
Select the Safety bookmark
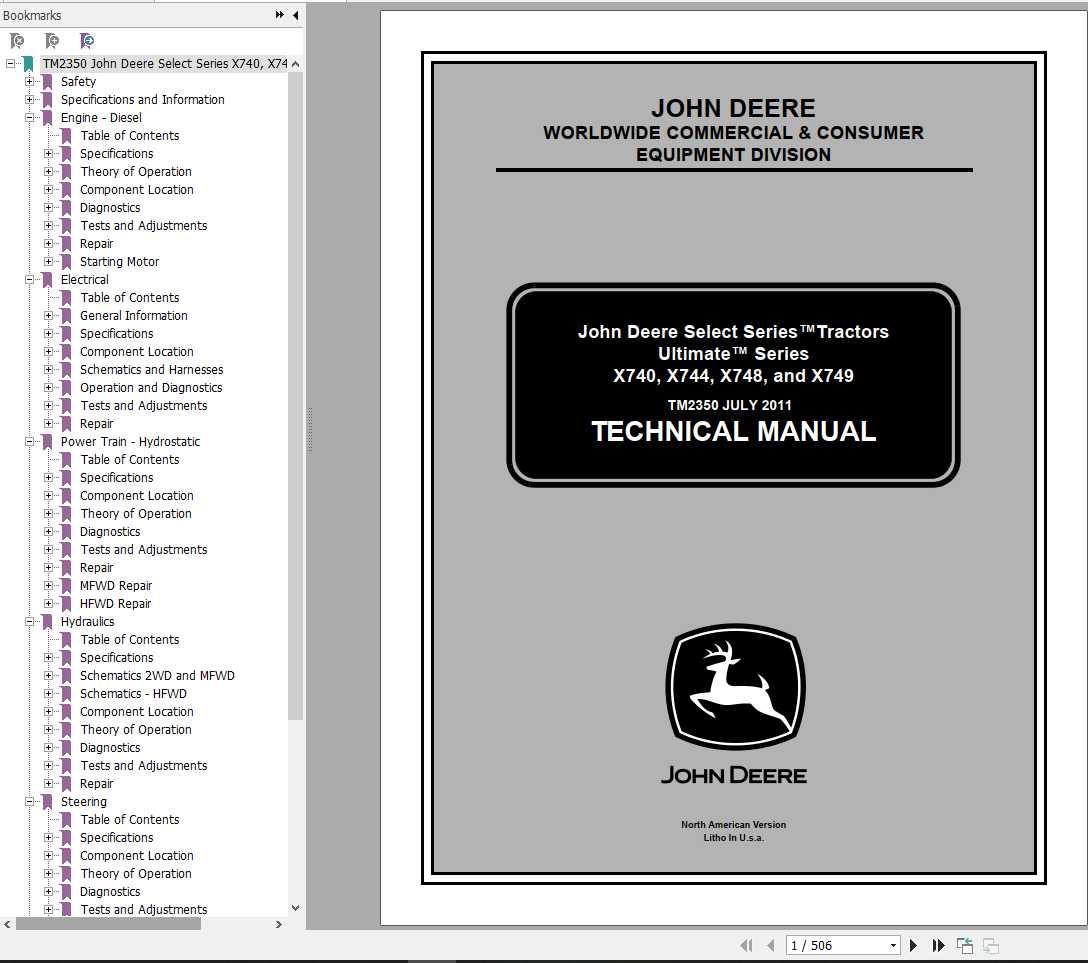click(x=78, y=81)
